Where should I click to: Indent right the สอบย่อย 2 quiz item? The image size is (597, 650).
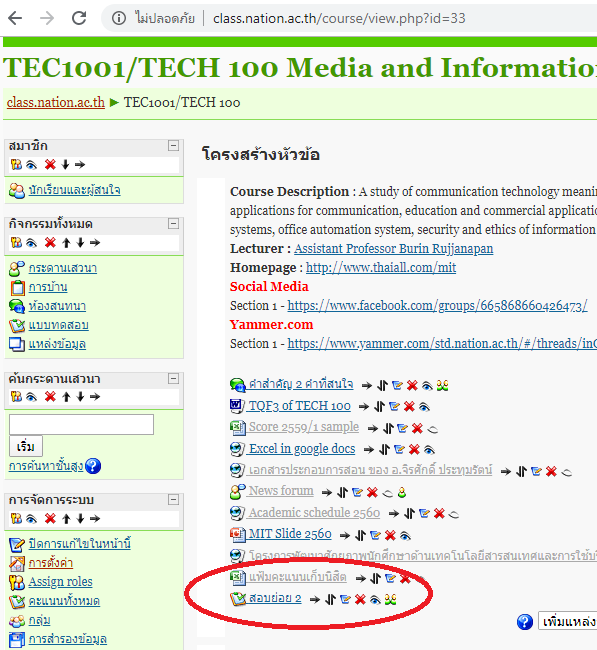tap(315, 599)
